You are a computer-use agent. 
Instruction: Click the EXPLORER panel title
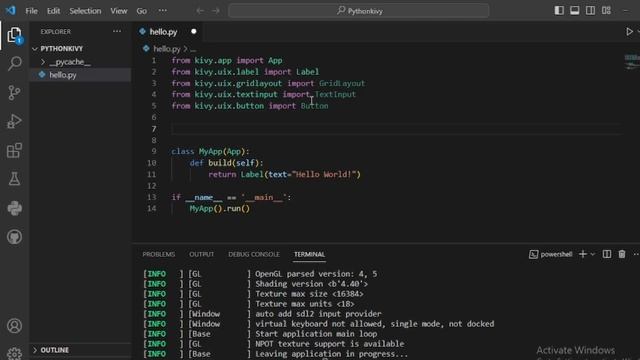(x=56, y=31)
